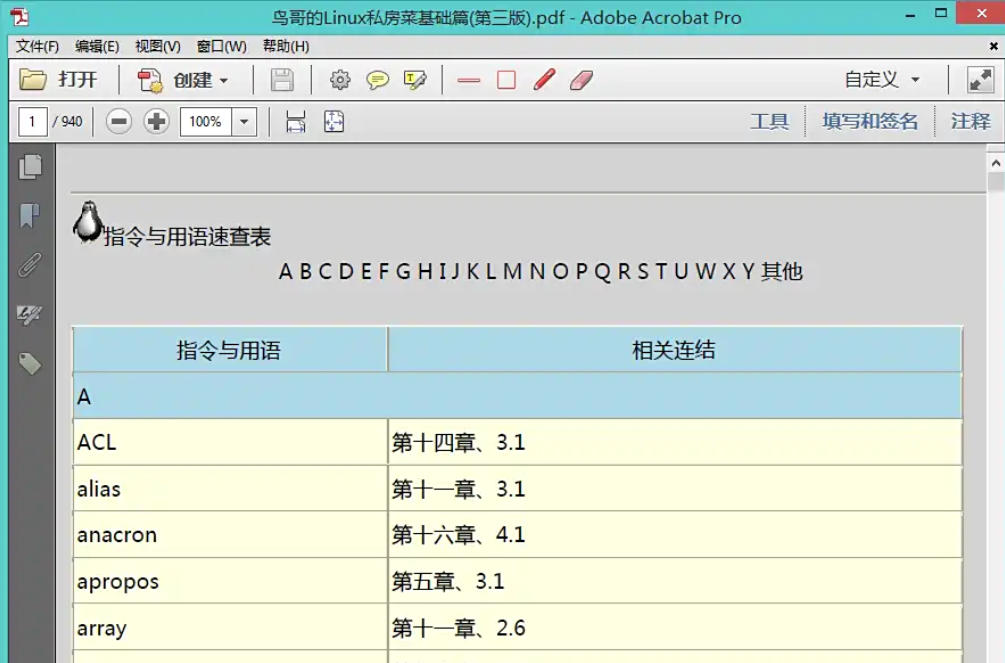Show the Attachments paperclip panel

coord(30,265)
